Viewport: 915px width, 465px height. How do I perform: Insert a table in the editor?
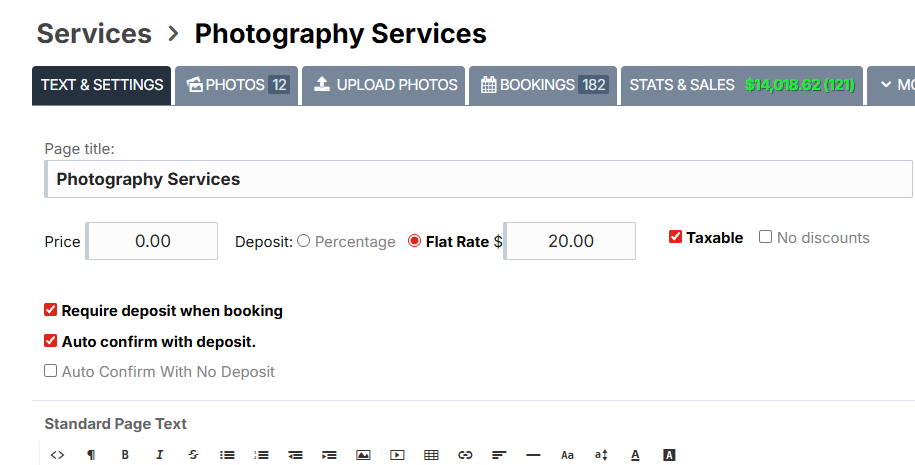tap(431, 454)
